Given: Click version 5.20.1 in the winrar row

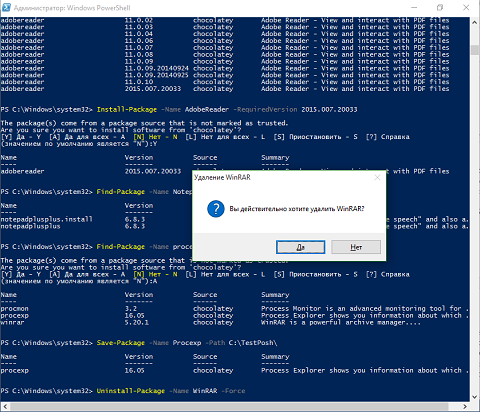Looking at the screenshot, I should pos(137,322).
